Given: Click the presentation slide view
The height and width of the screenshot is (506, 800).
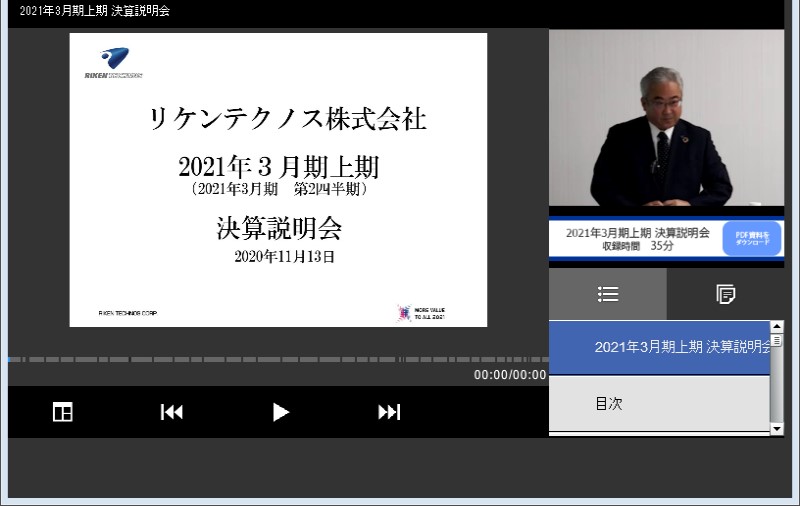Looking at the screenshot, I should pyautogui.click(x=278, y=180).
